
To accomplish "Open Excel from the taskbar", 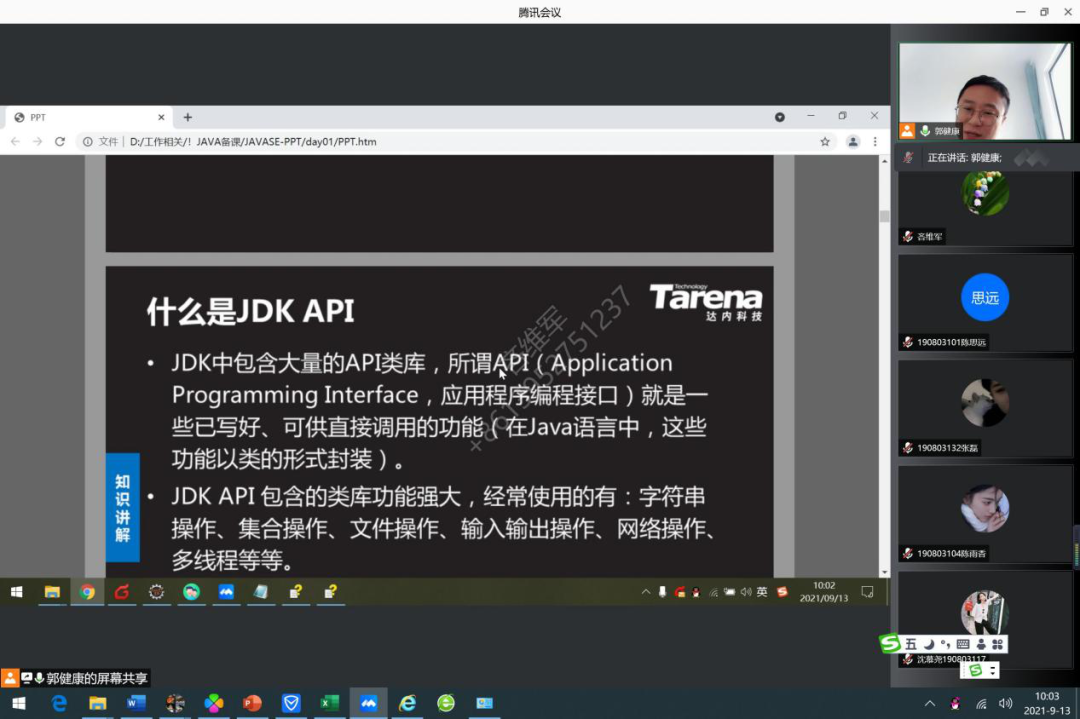I will click(x=329, y=703).
